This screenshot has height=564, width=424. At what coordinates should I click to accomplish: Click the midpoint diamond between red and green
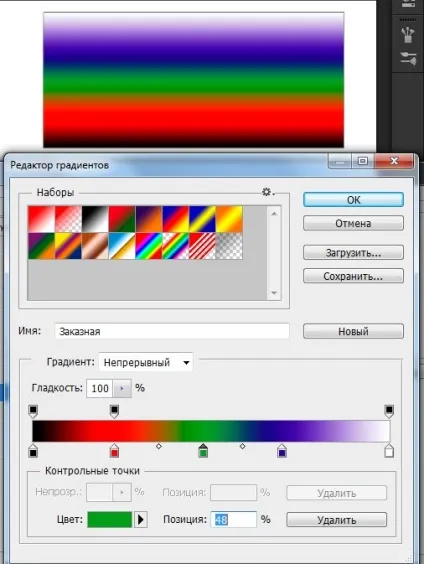[159, 446]
